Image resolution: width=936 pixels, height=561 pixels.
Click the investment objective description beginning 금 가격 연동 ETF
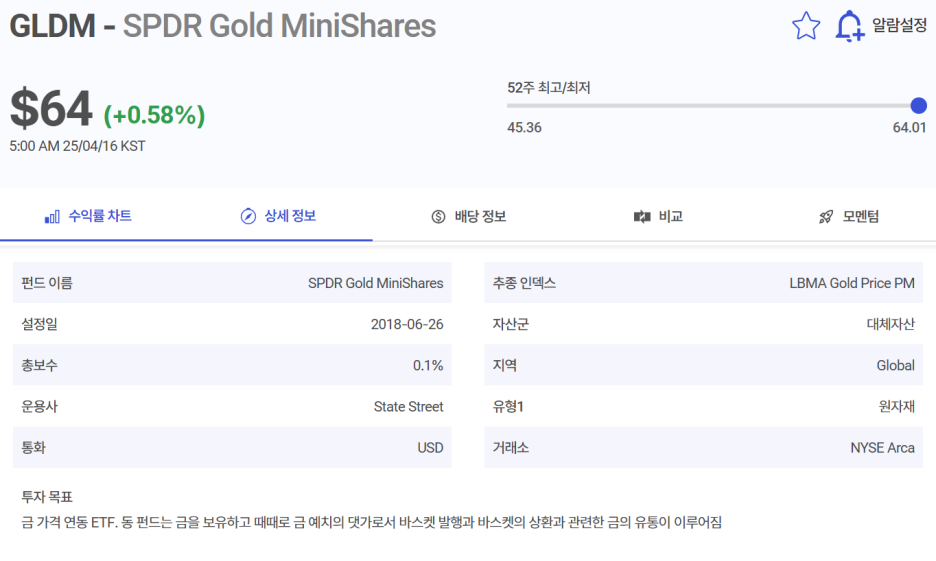(x=371, y=522)
